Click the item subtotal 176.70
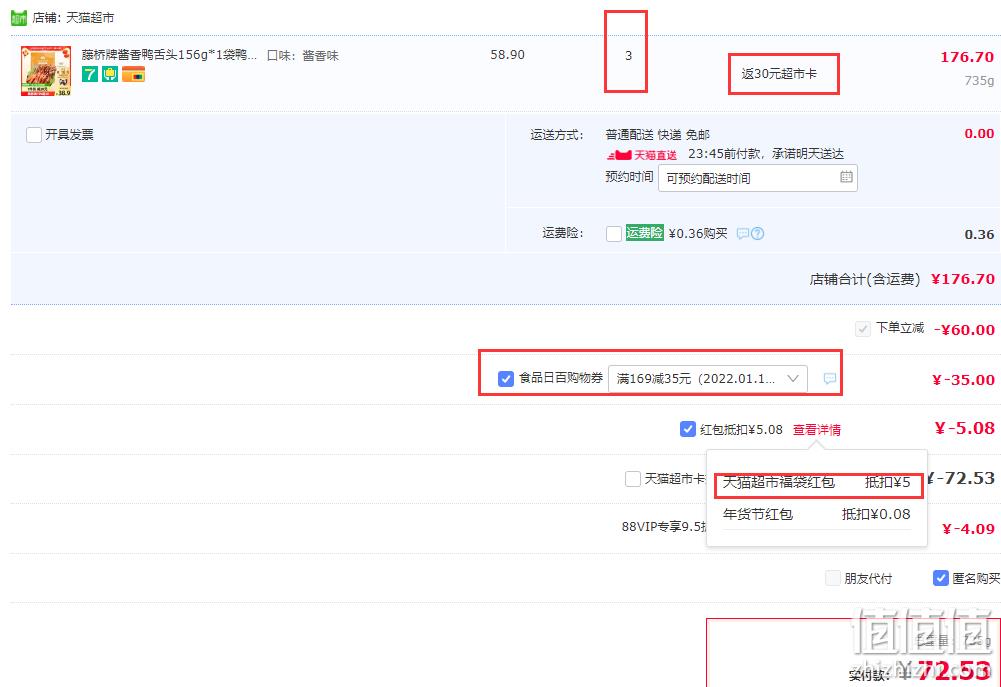Image resolution: width=1001 pixels, height=687 pixels. point(967,57)
